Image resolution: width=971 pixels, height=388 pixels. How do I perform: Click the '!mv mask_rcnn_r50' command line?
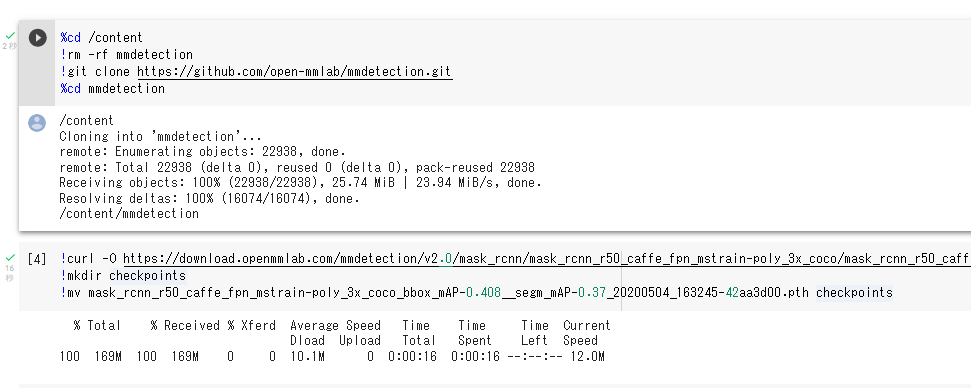476,292
